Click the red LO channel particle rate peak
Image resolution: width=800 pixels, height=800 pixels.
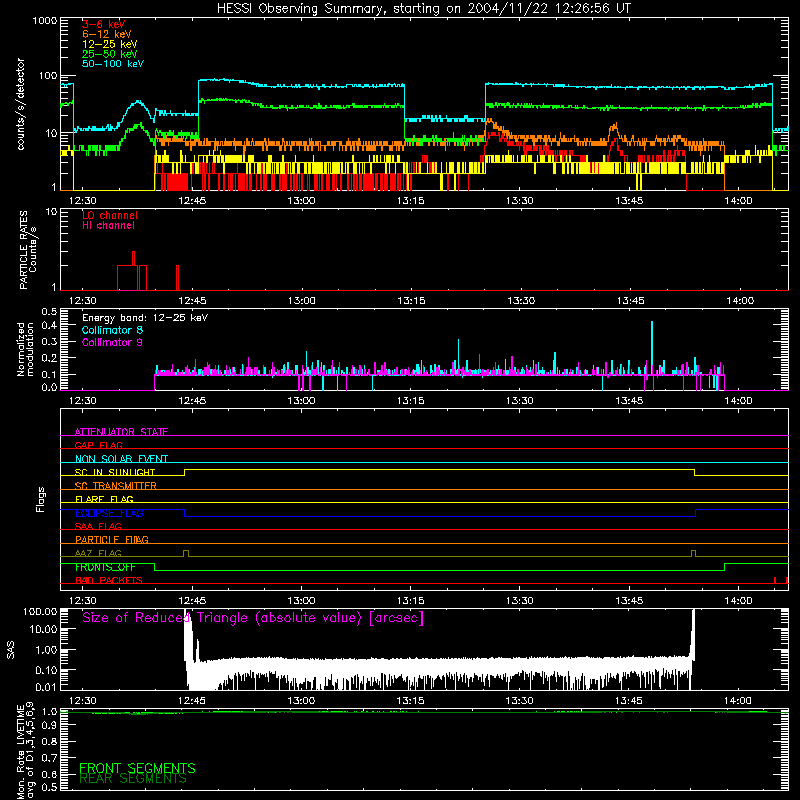[133, 258]
